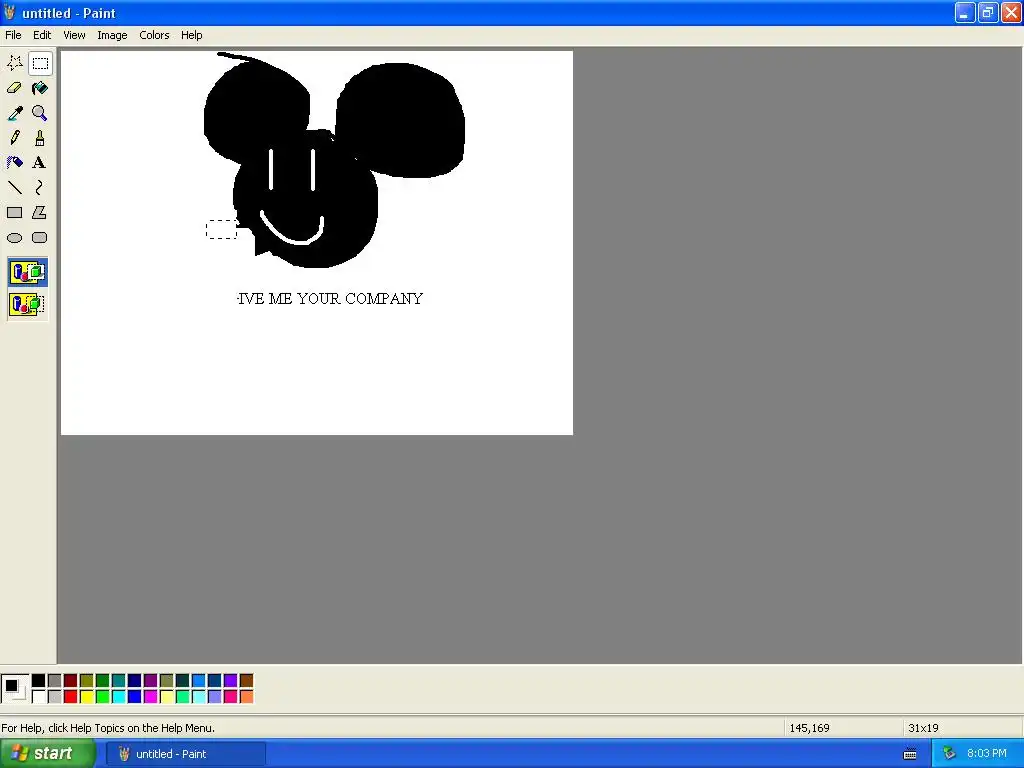Pick the Fill With Color bucket tool
The height and width of the screenshot is (768, 1024).
click(40, 88)
